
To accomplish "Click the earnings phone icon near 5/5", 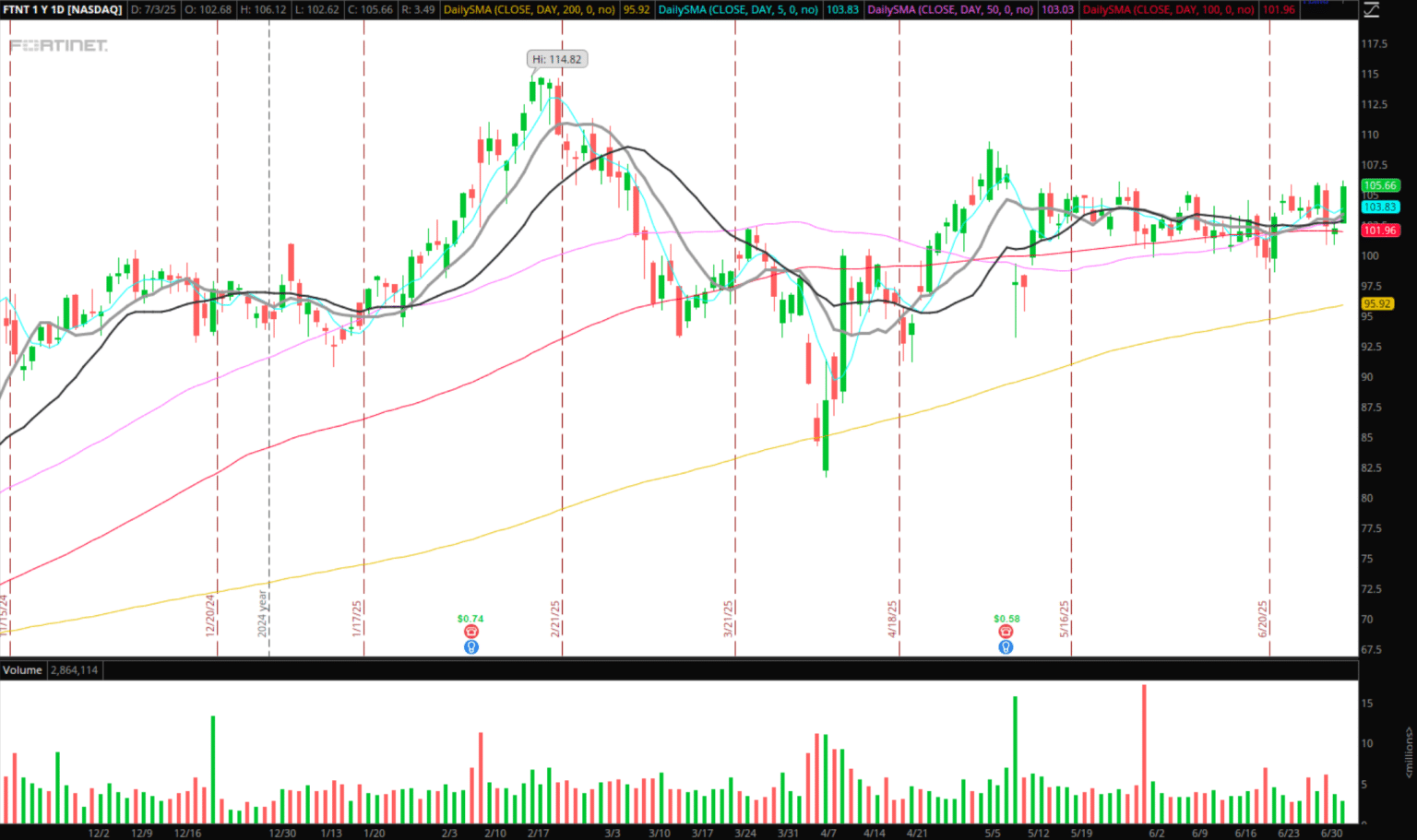I will click(x=1006, y=633).
